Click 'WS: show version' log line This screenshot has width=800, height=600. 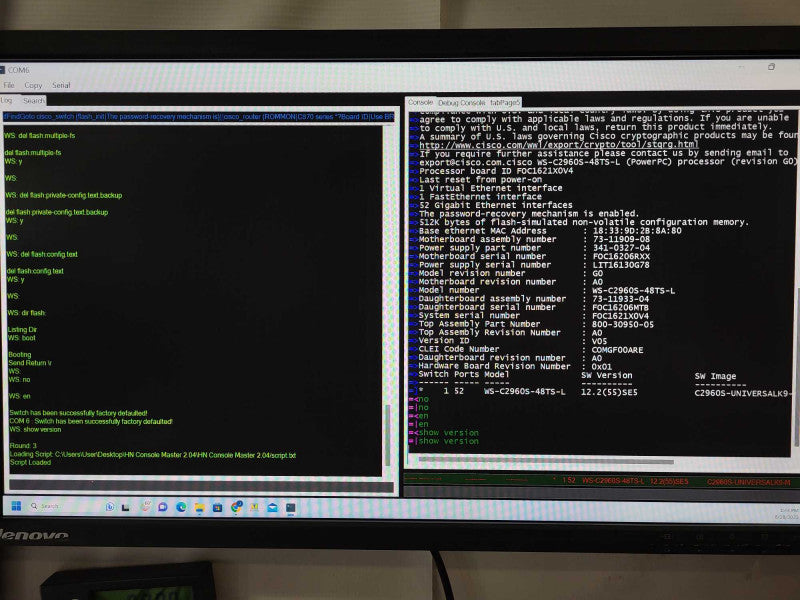(35, 430)
